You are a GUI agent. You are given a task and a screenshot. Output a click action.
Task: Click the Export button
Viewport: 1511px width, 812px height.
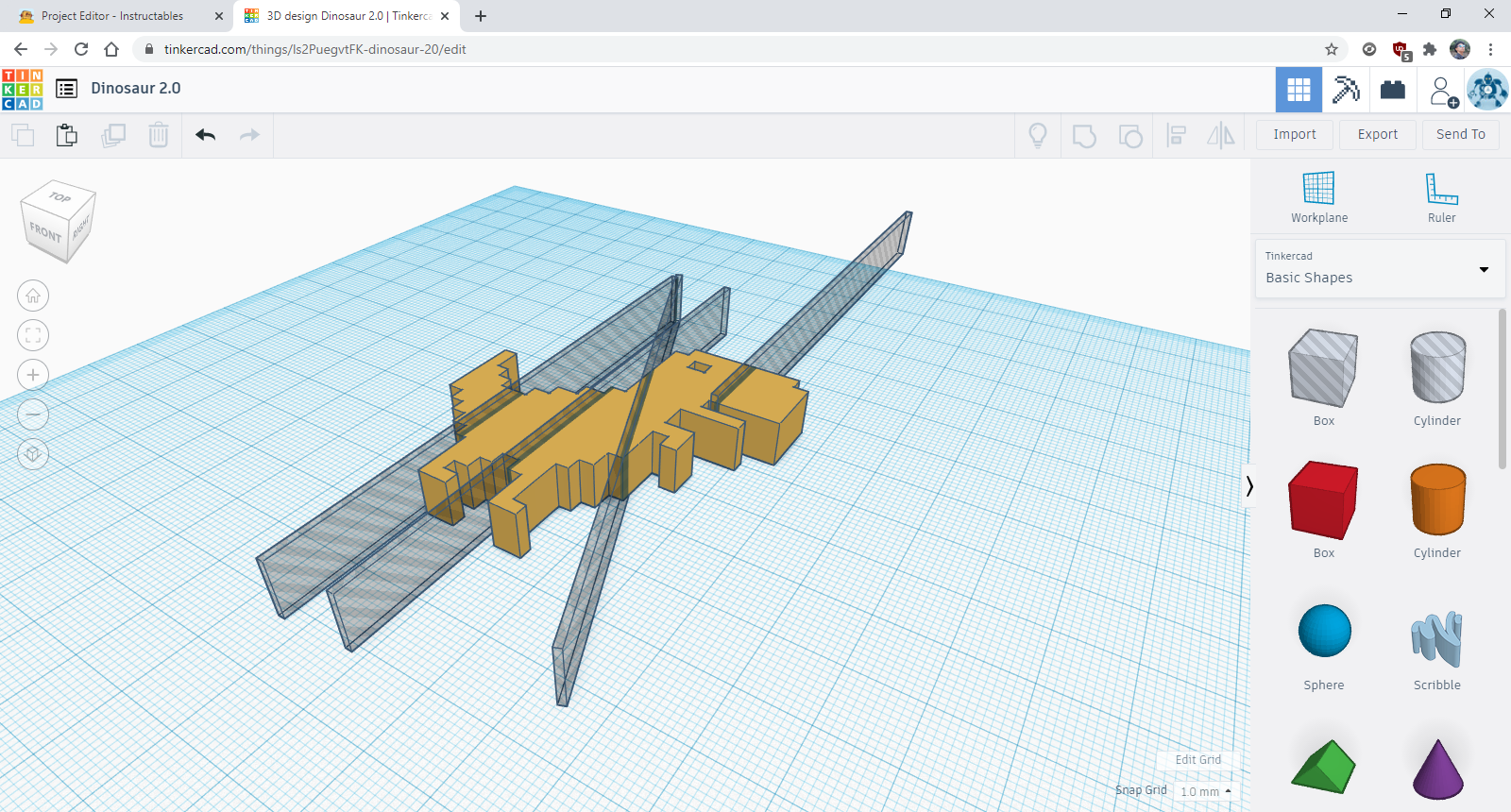pyautogui.click(x=1378, y=134)
